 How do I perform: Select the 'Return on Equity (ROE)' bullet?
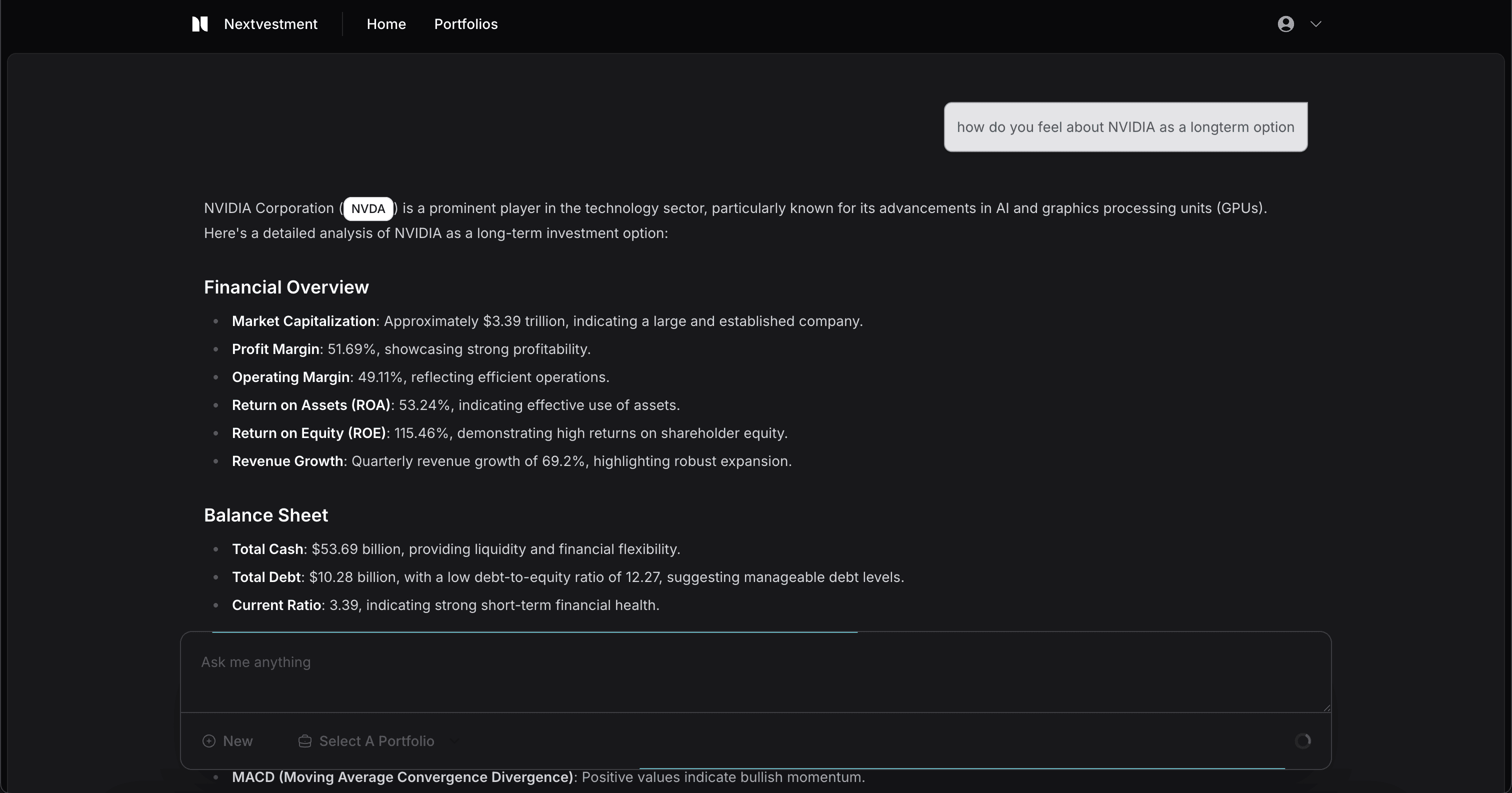coord(509,433)
